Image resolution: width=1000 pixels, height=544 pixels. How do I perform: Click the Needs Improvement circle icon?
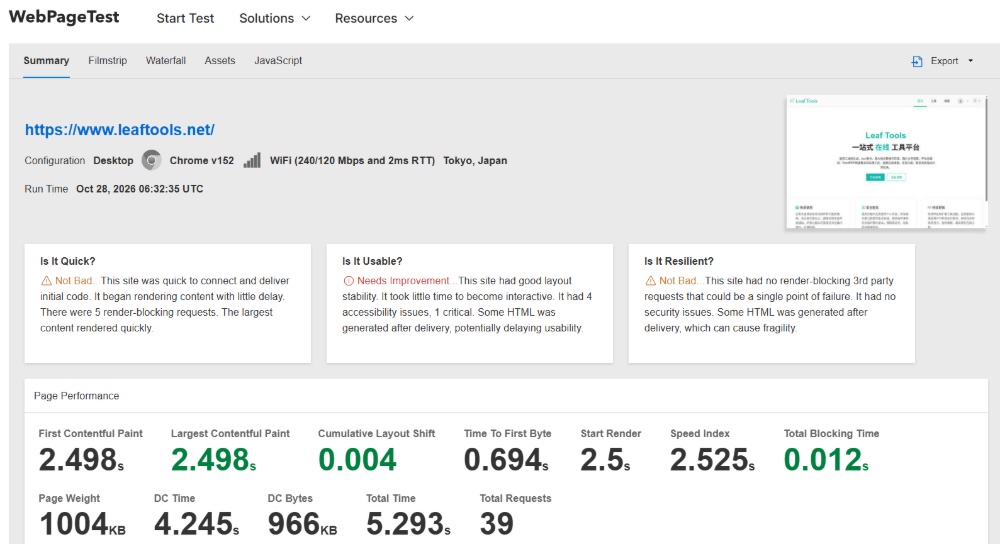click(x=348, y=281)
